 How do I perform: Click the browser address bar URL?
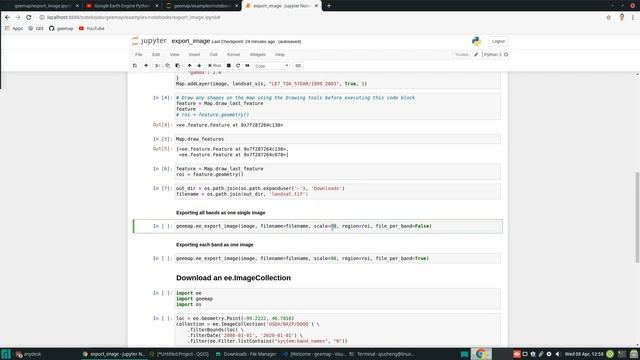click(x=133, y=17)
